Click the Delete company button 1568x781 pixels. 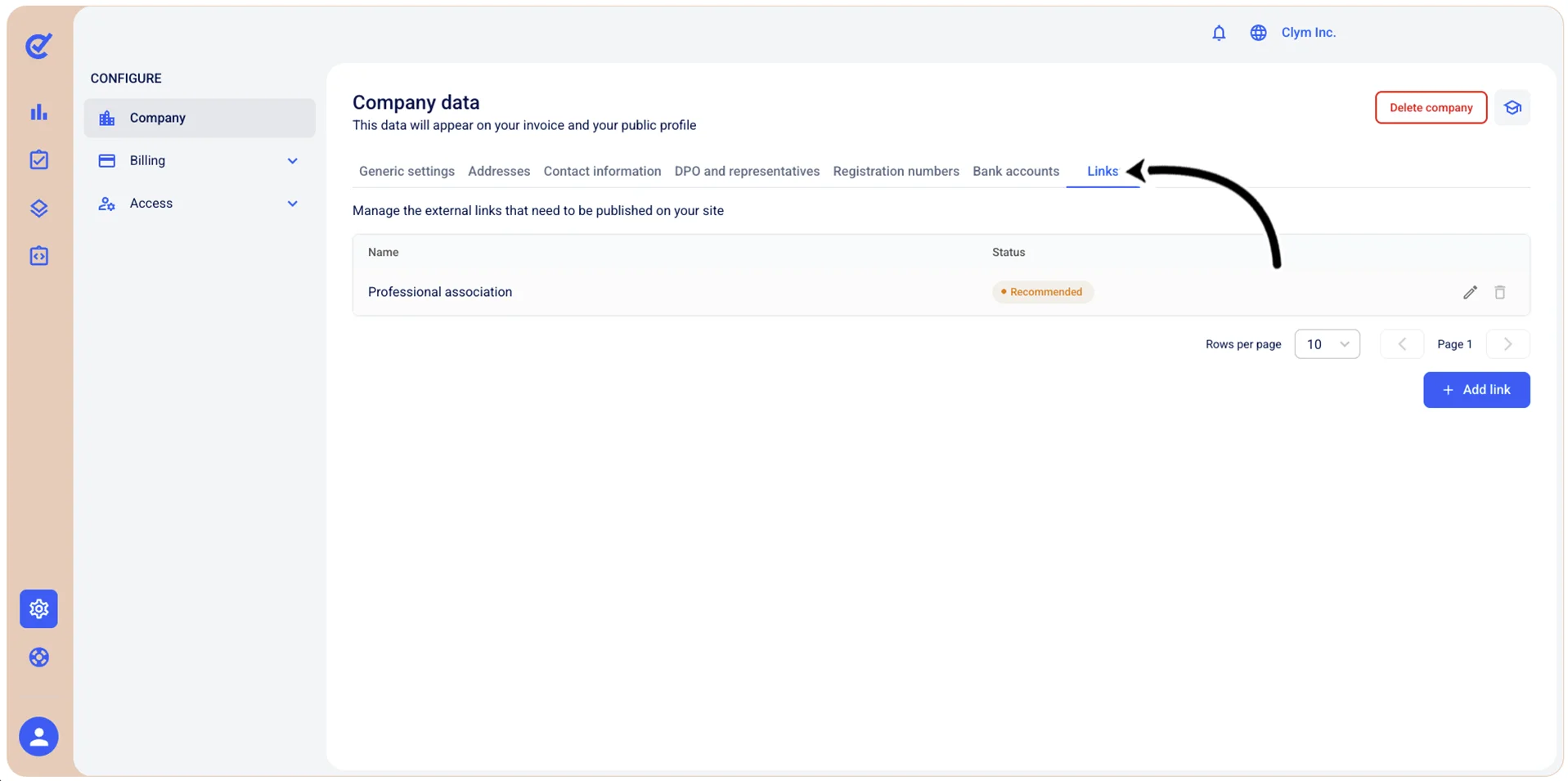point(1431,107)
